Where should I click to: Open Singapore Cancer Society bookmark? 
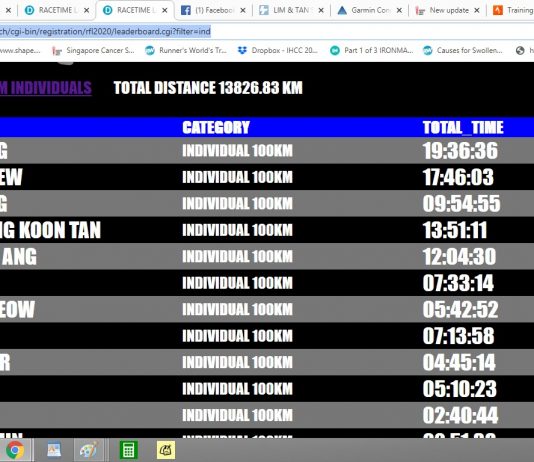click(93, 50)
